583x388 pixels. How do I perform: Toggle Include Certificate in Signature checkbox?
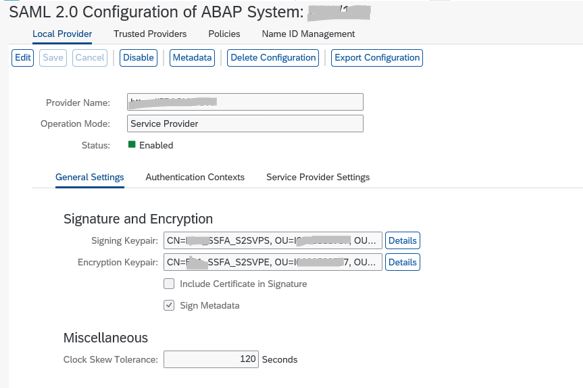(169, 284)
